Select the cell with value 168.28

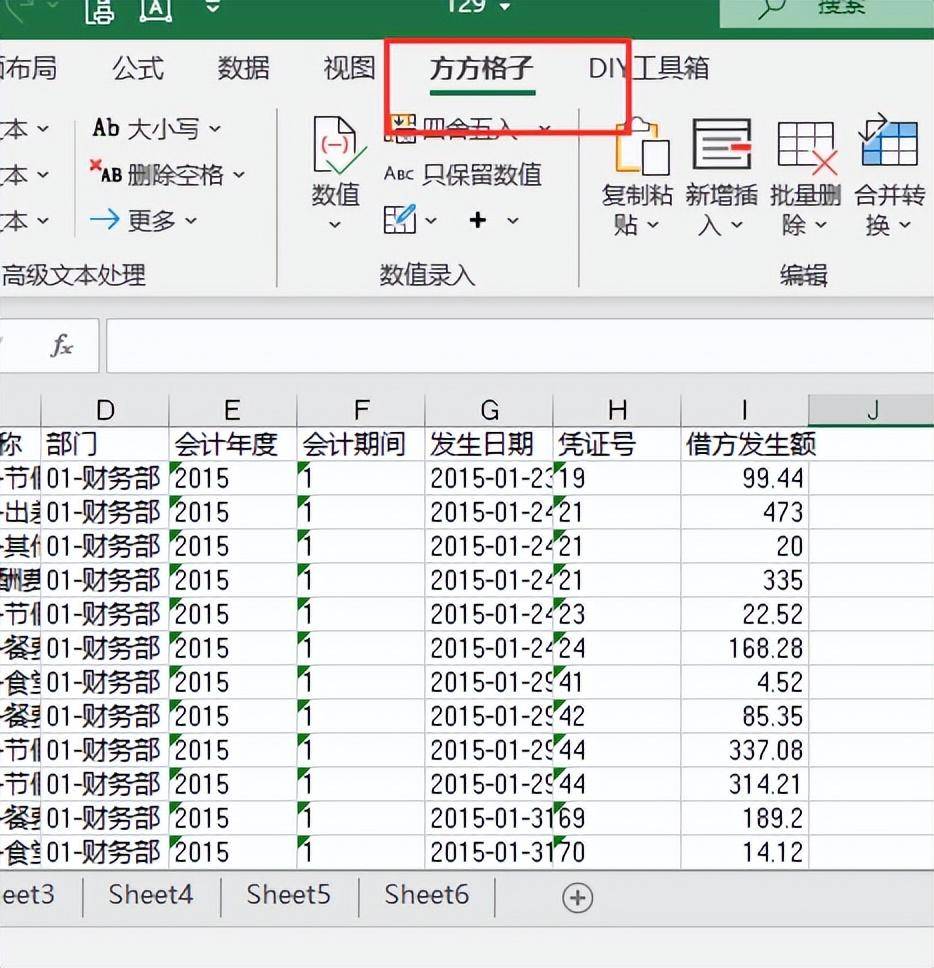pos(744,648)
